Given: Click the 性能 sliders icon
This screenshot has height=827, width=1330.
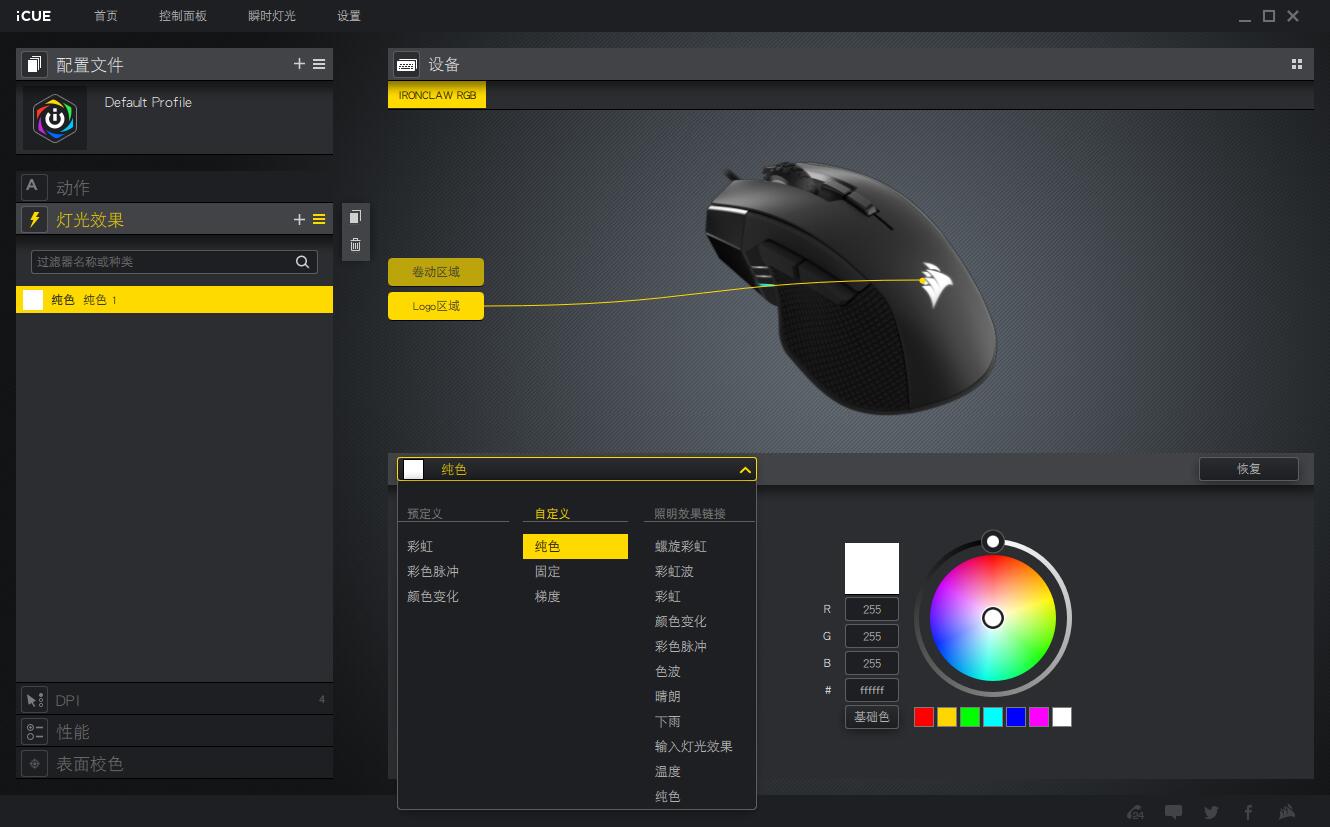Looking at the screenshot, I should (34, 732).
